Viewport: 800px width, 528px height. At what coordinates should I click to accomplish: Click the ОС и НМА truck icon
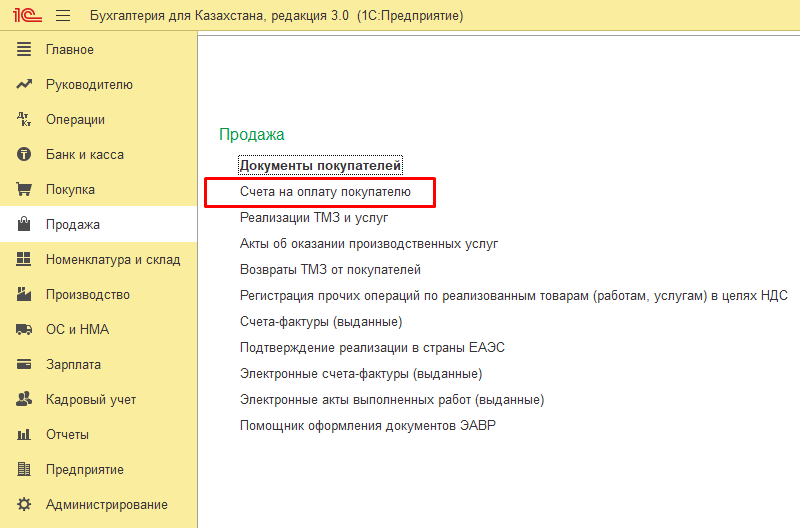[25, 330]
